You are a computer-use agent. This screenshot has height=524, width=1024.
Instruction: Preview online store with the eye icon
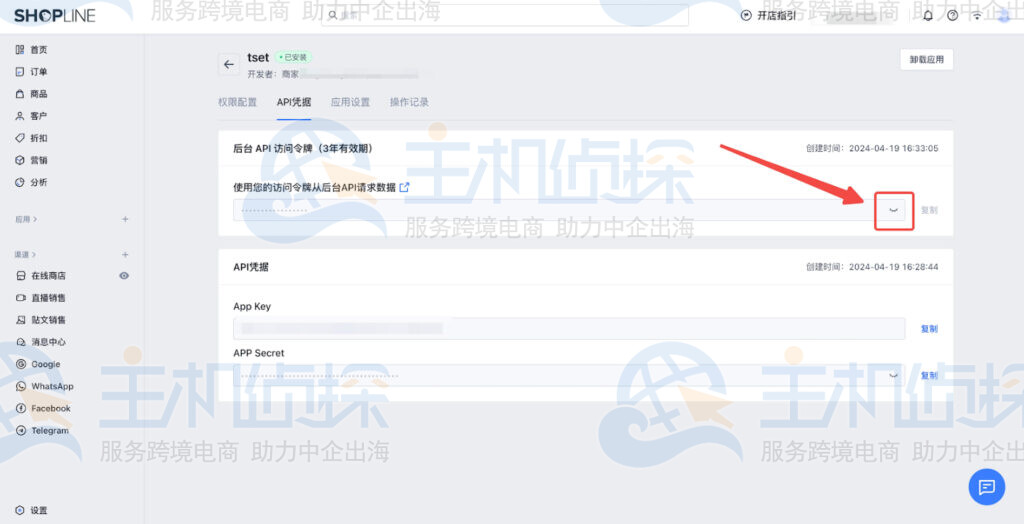pos(124,276)
